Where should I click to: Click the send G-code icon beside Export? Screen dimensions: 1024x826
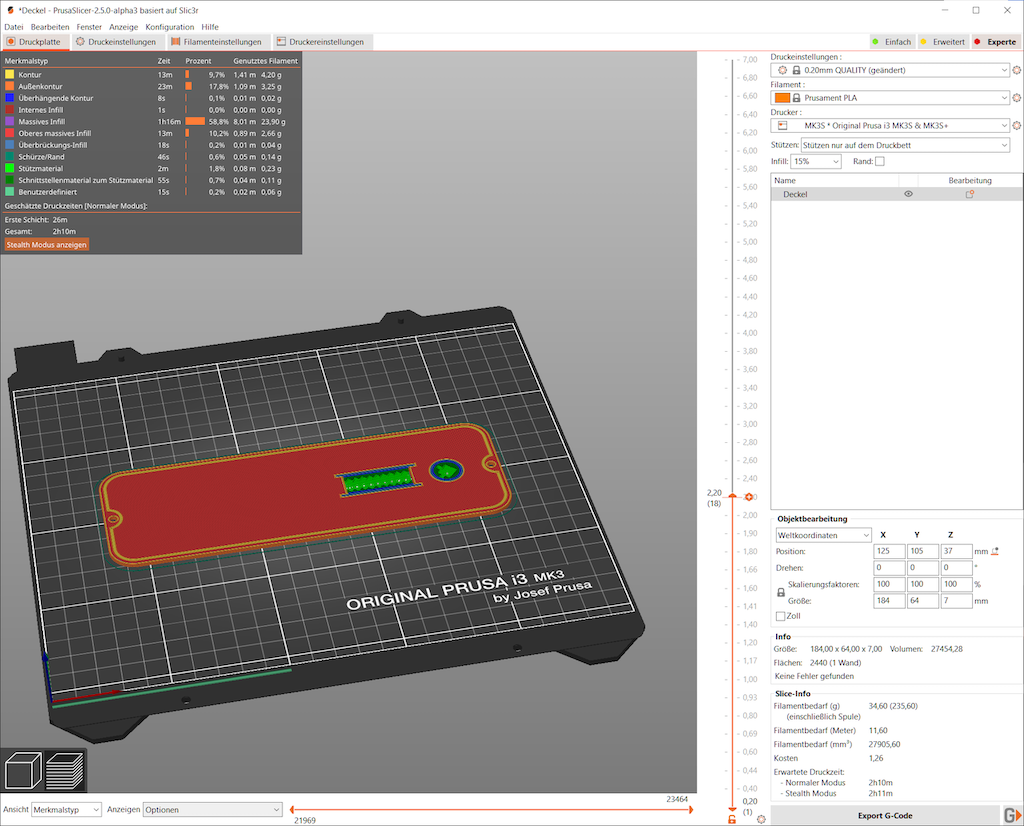1012,814
